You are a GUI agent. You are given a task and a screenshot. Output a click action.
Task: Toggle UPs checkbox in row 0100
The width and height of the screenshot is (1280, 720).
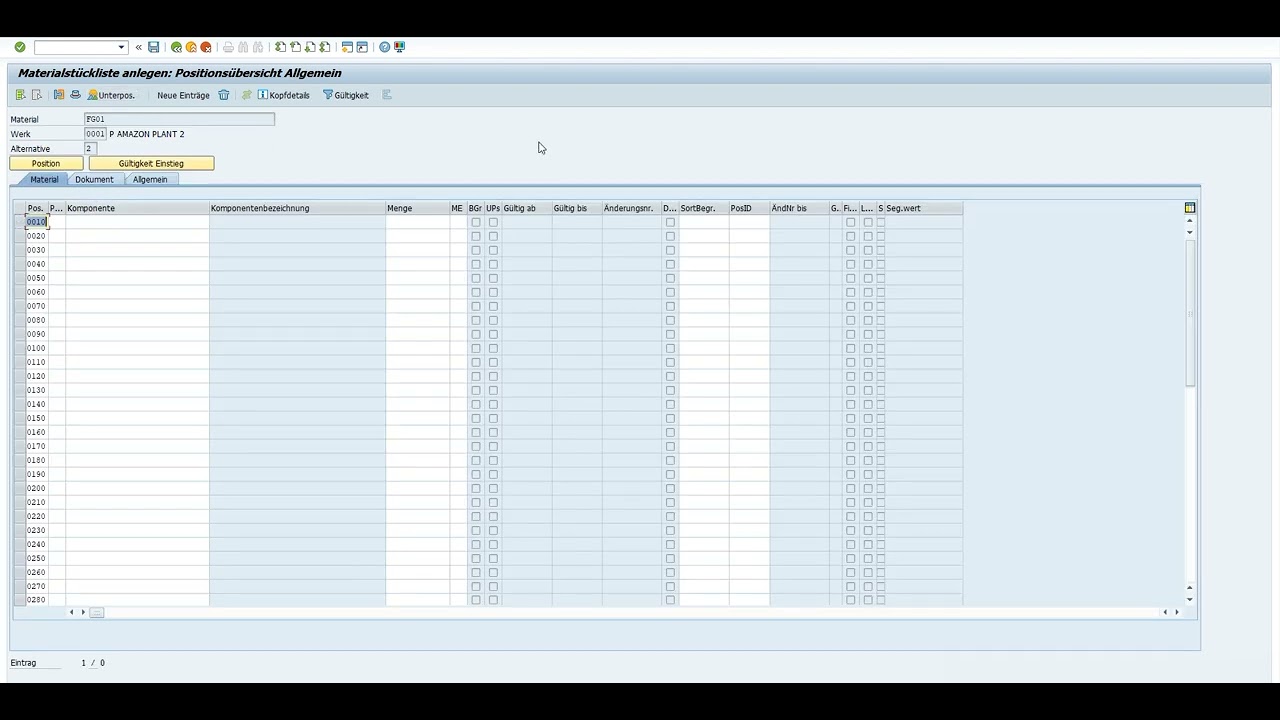[x=493, y=348]
